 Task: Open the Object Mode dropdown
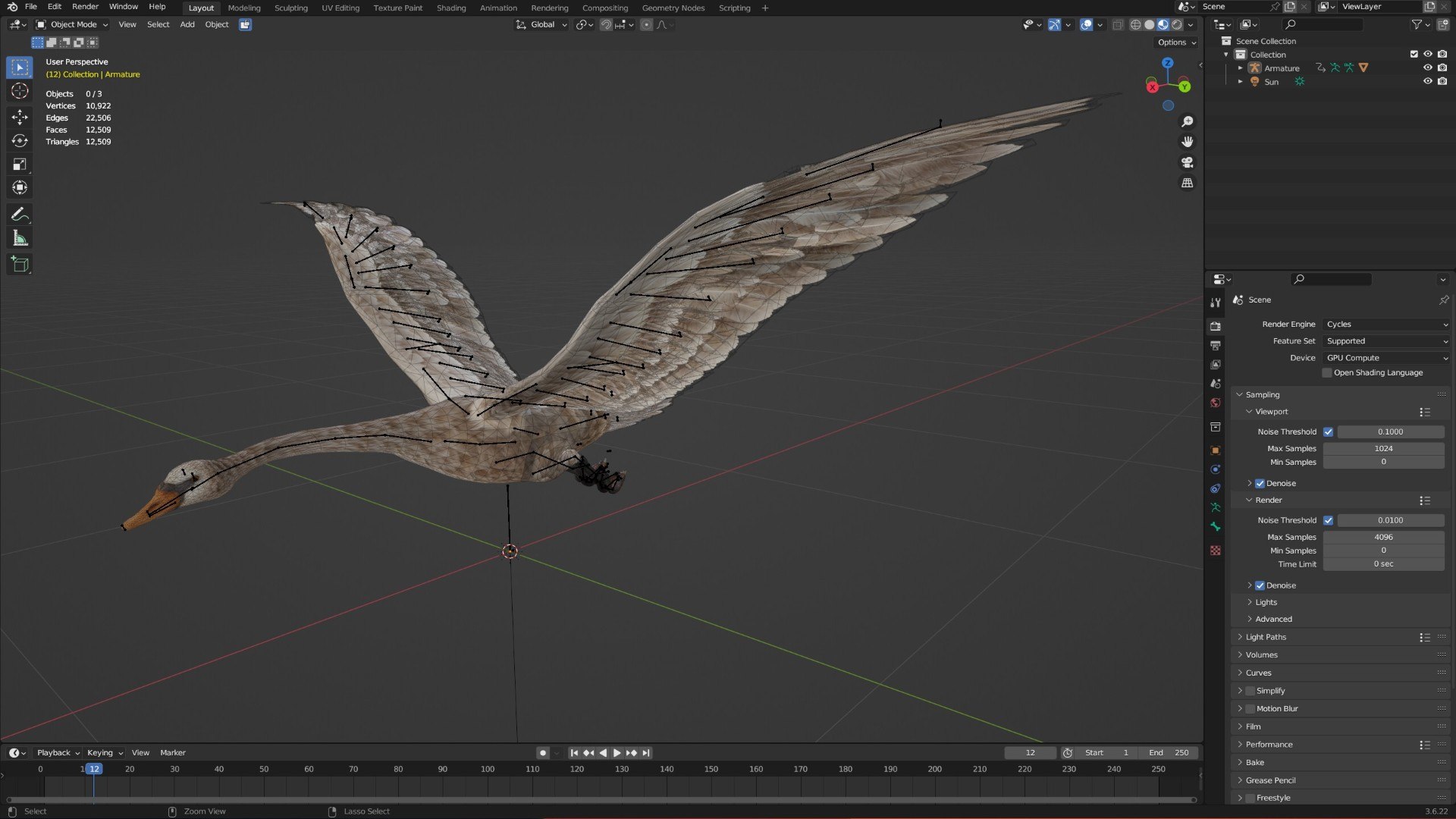coord(73,24)
